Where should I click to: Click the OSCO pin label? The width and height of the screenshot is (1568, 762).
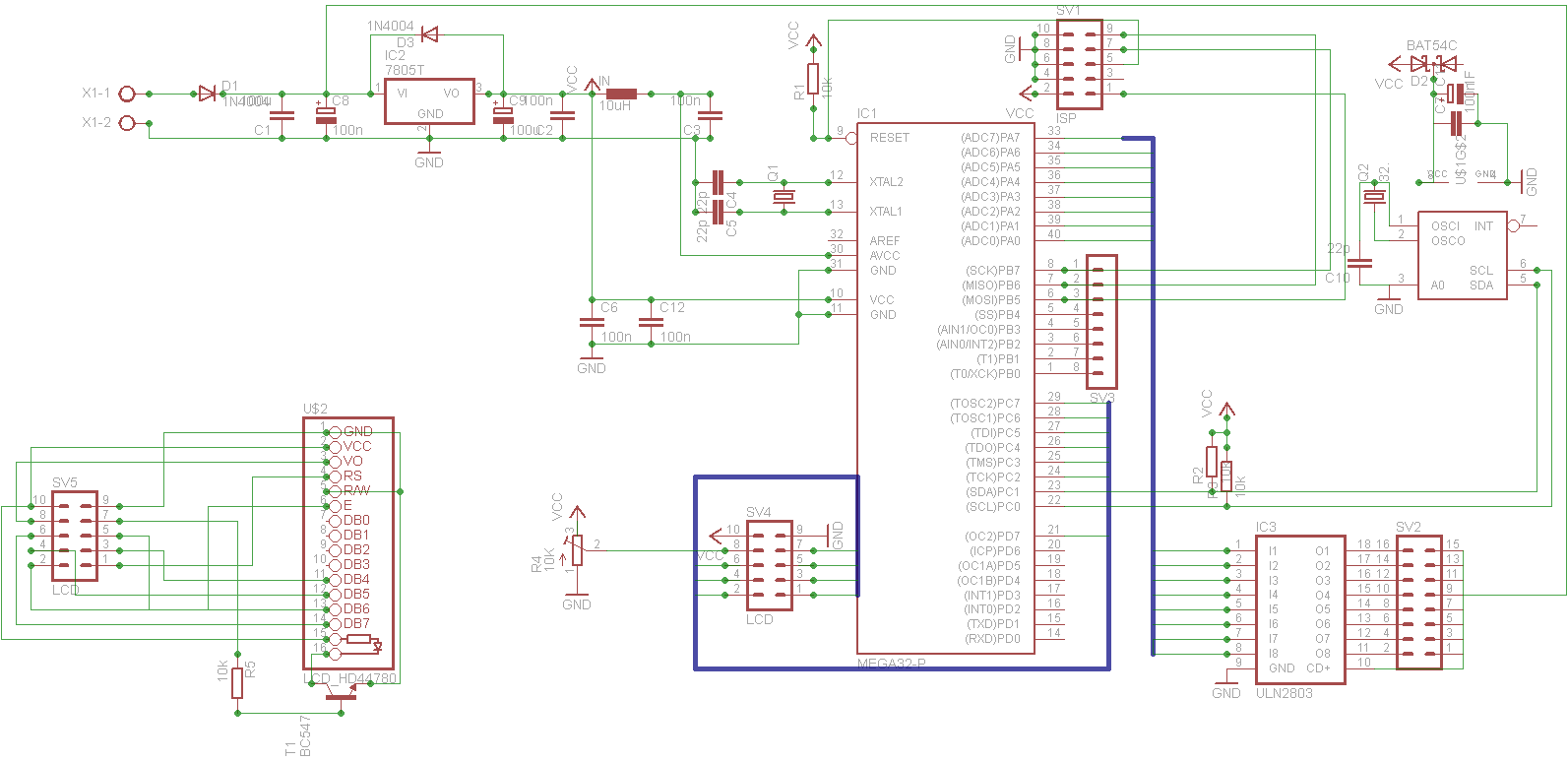(x=1448, y=241)
